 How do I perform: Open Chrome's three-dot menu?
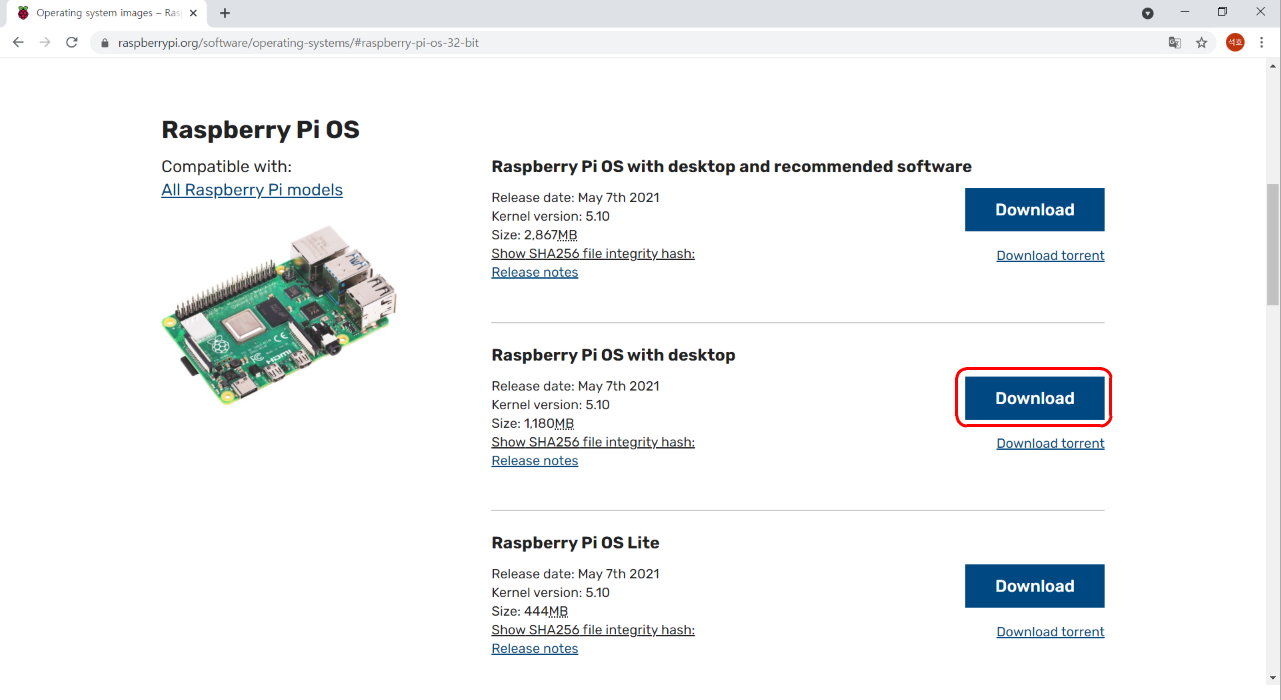pyautogui.click(x=1262, y=43)
